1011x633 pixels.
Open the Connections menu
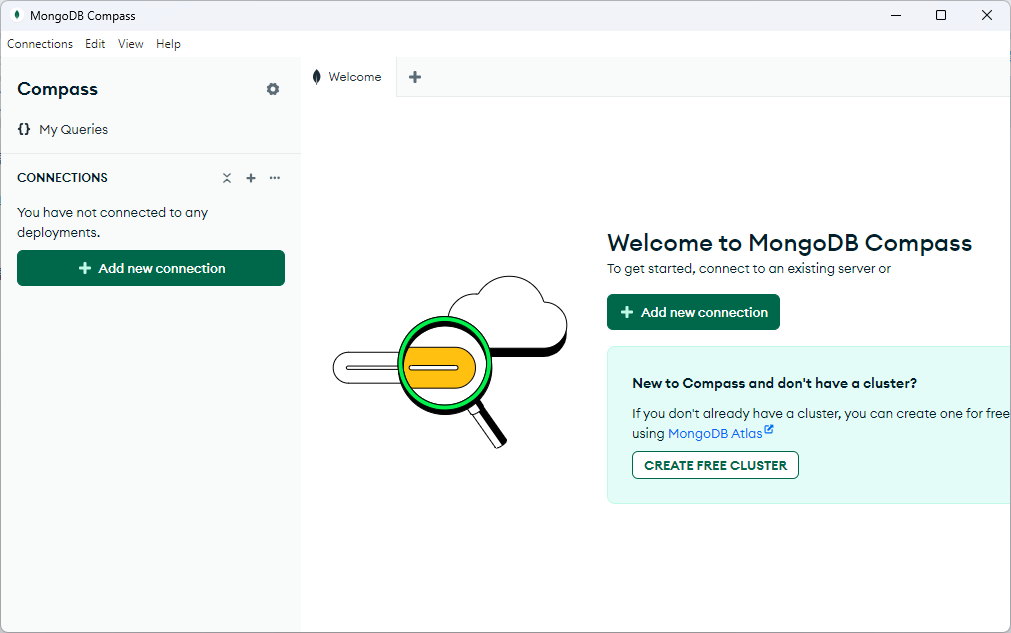pyautogui.click(x=40, y=44)
